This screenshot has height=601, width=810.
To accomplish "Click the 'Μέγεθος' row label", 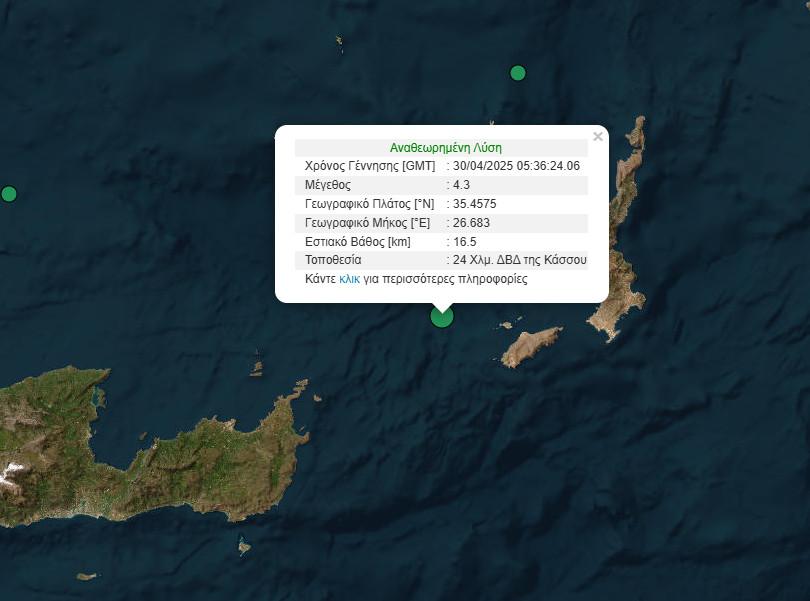I will pyautogui.click(x=328, y=185).
